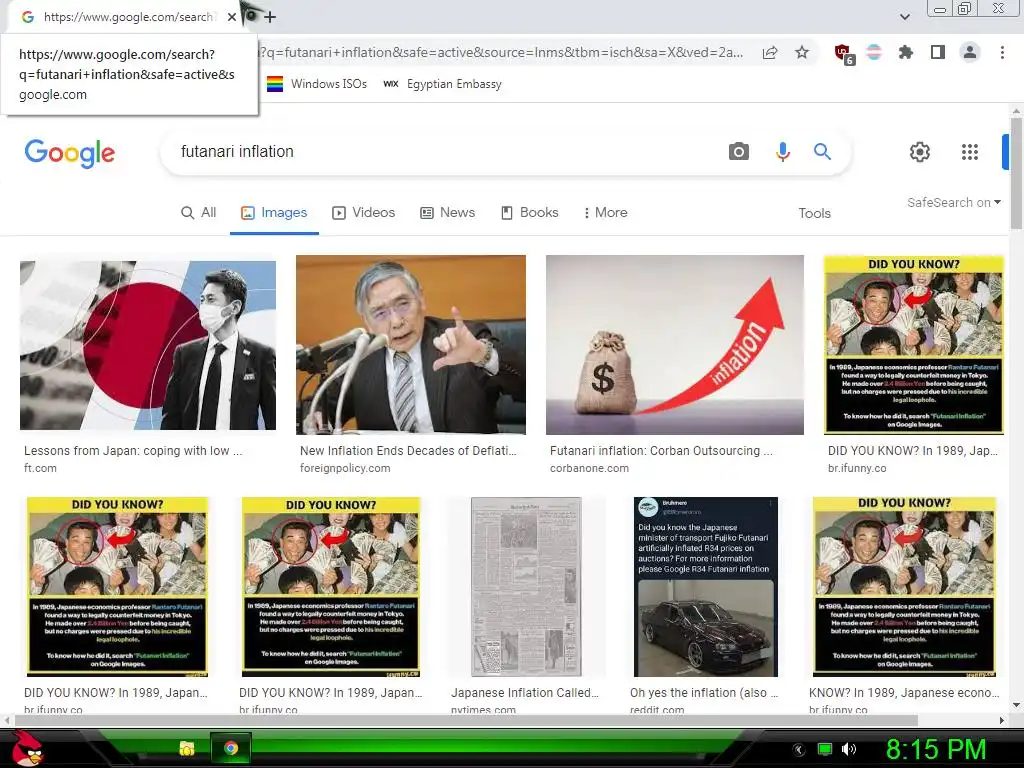Open a new browser tab
Screen dimensions: 1024x768
click(270, 17)
